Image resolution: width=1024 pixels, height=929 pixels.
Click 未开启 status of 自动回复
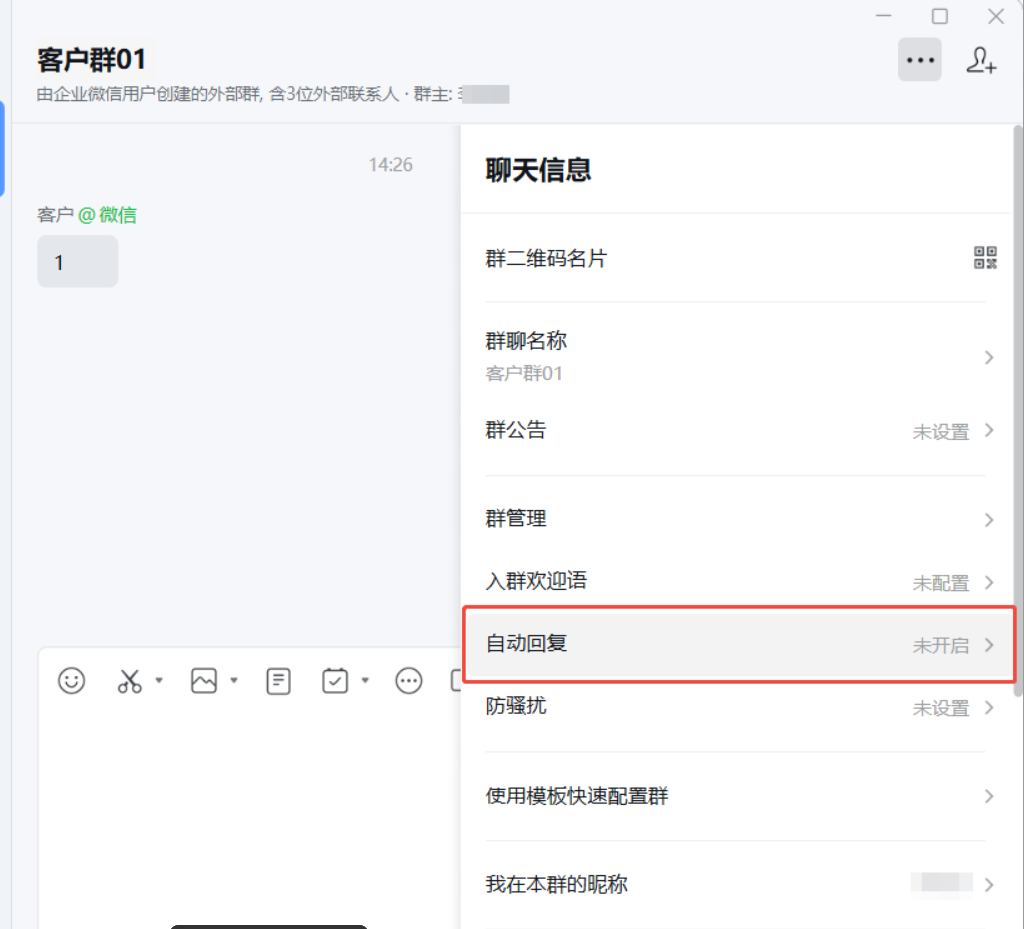click(940, 646)
